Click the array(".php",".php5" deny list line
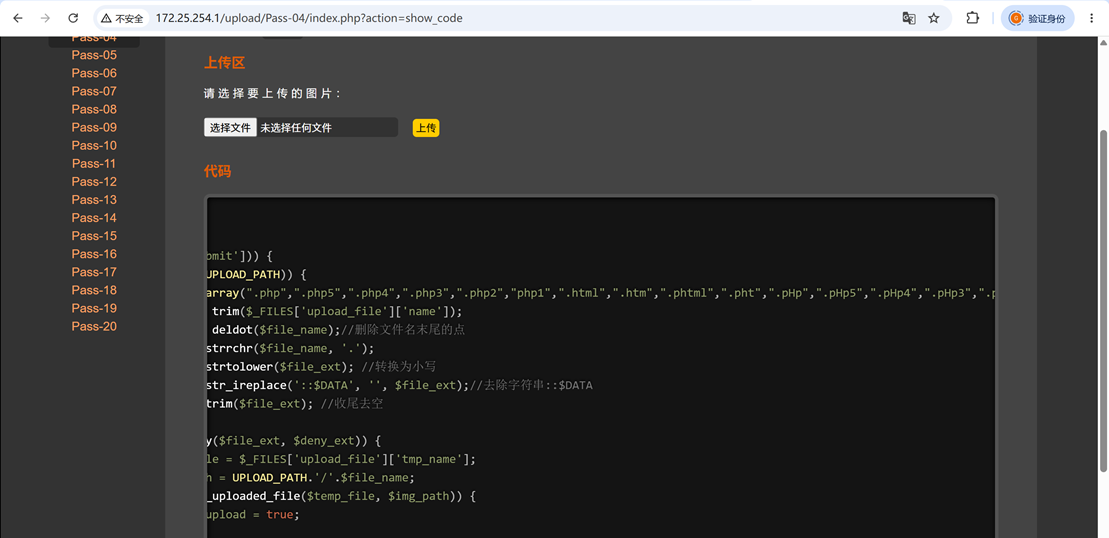The height and width of the screenshot is (538, 1109). (x=600, y=293)
